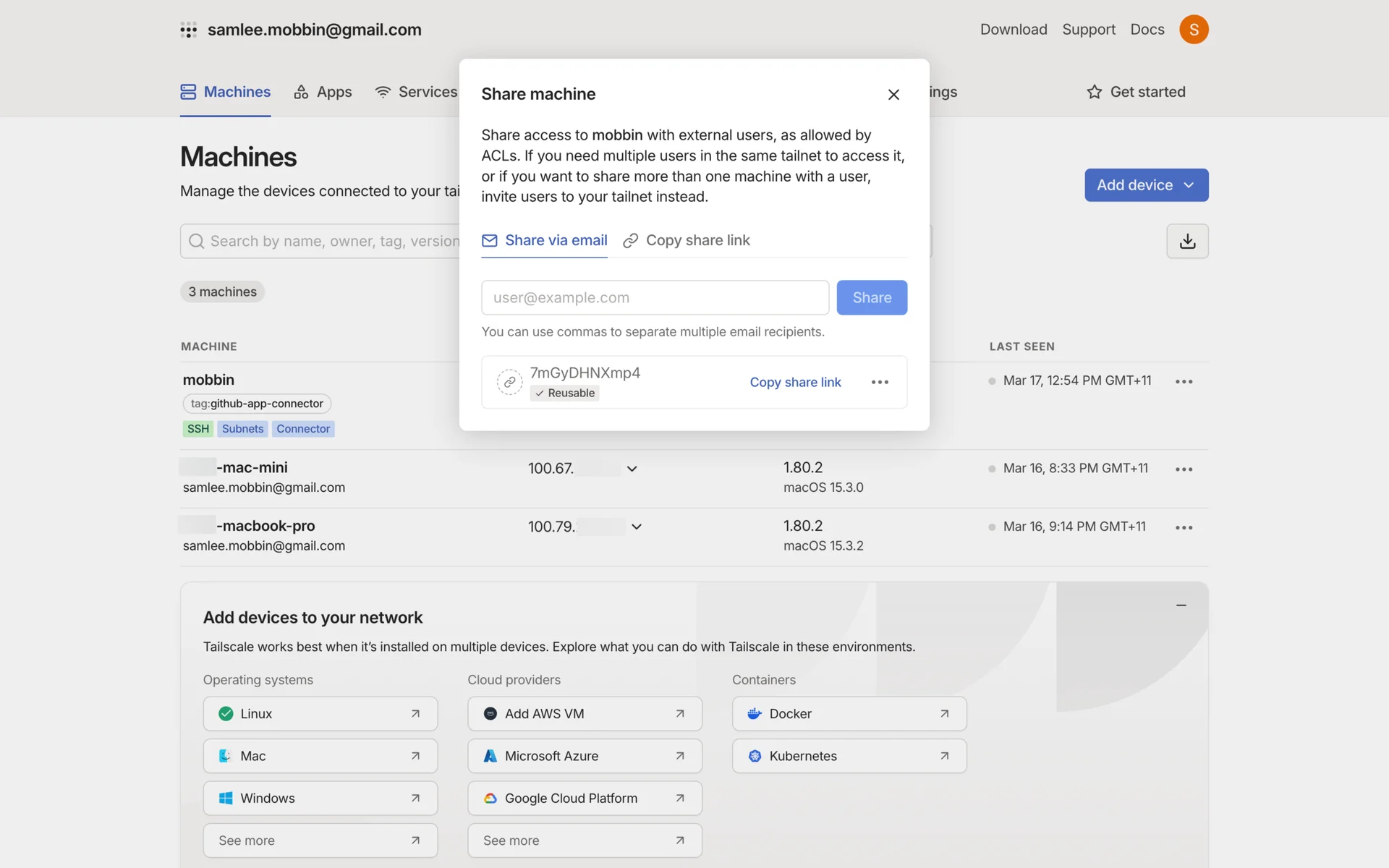Open three-dot menu for share link 7mGyDHNXmp4
Screen dimensions: 1389x868
[880, 382]
